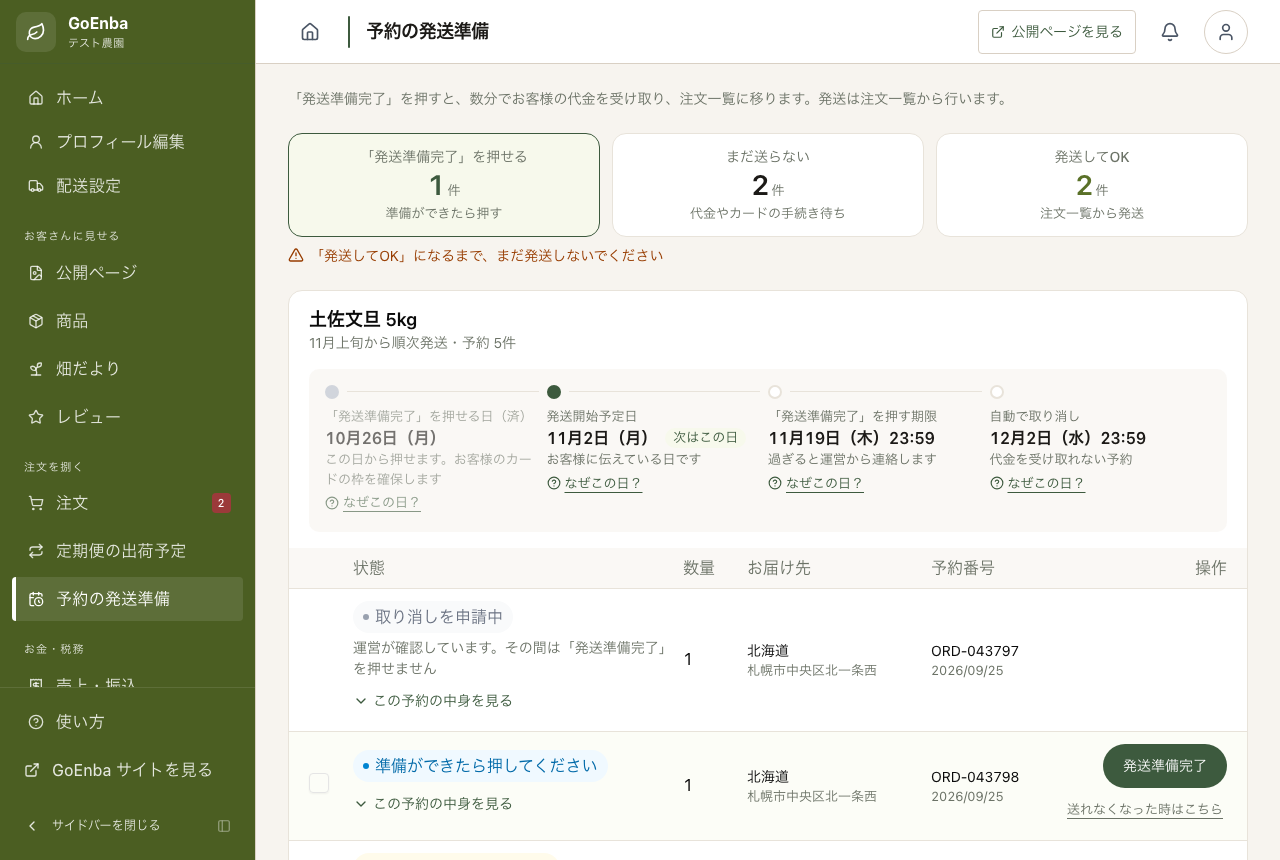Expand この予約の中身を見る for ORD-043797
Viewport: 1280px width, 860px height.
click(x=433, y=701)
